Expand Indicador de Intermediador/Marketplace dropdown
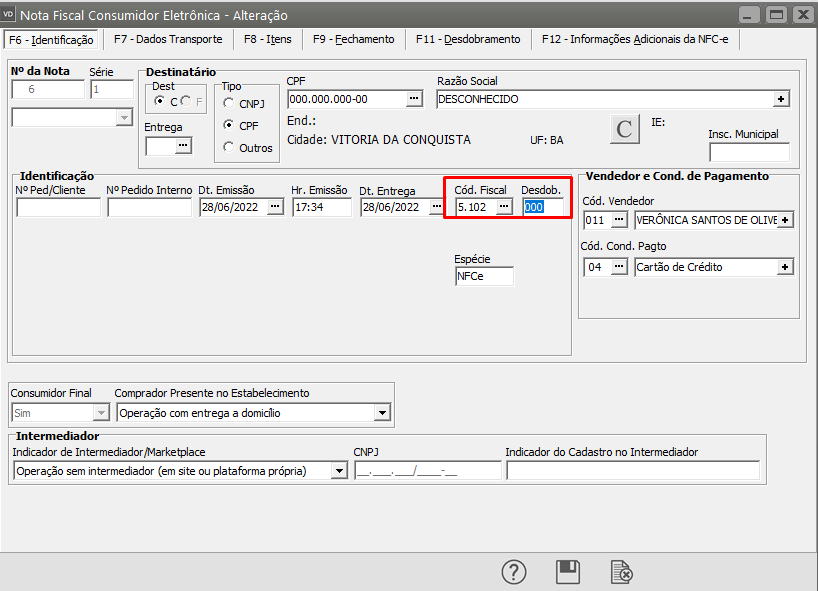 pos(339,471)
